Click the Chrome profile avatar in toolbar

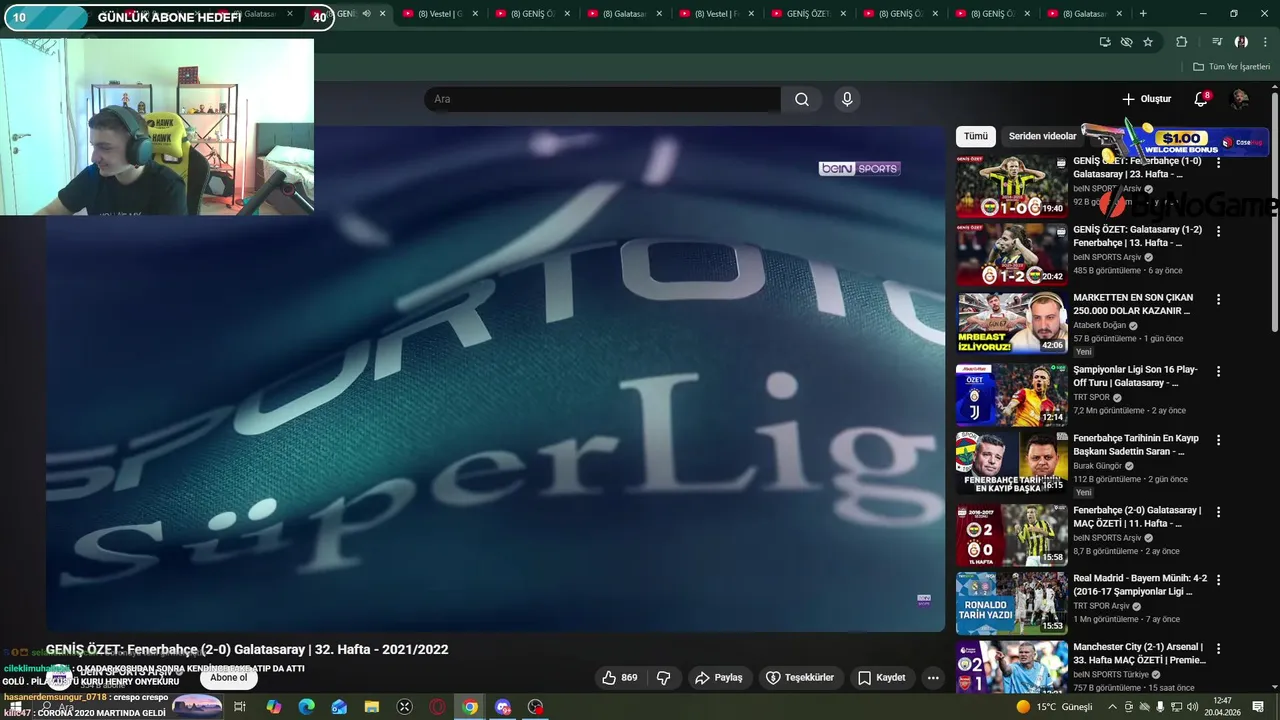click(1241, 42)
